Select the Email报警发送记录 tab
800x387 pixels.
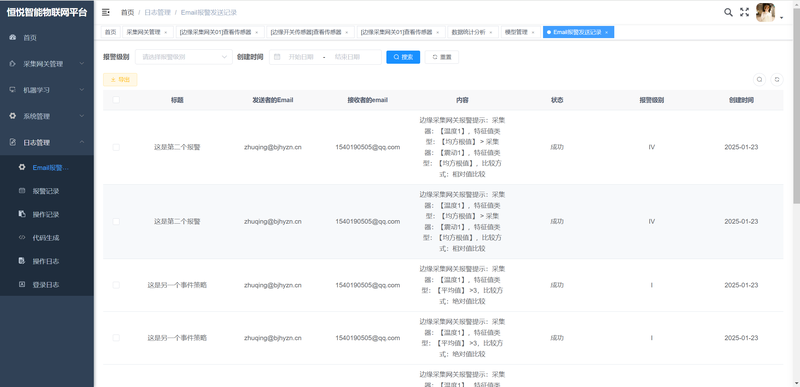point(578,32)
